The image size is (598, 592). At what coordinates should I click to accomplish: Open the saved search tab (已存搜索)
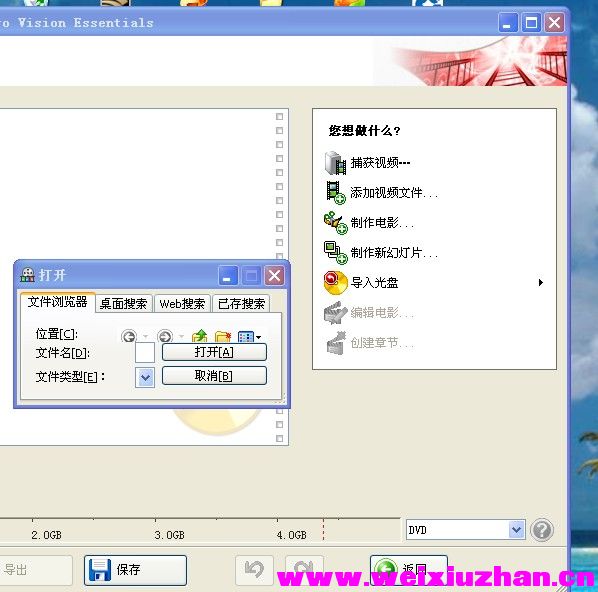coord(241,304)
